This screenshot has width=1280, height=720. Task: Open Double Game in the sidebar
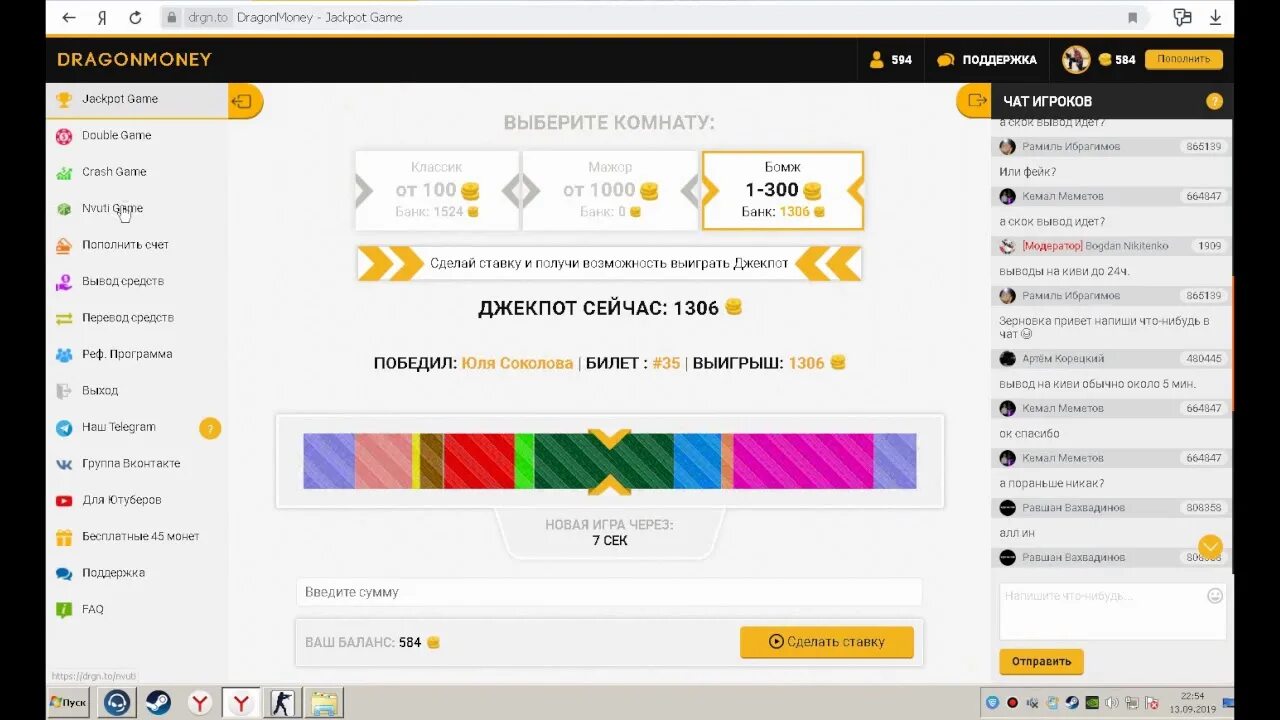116,135
